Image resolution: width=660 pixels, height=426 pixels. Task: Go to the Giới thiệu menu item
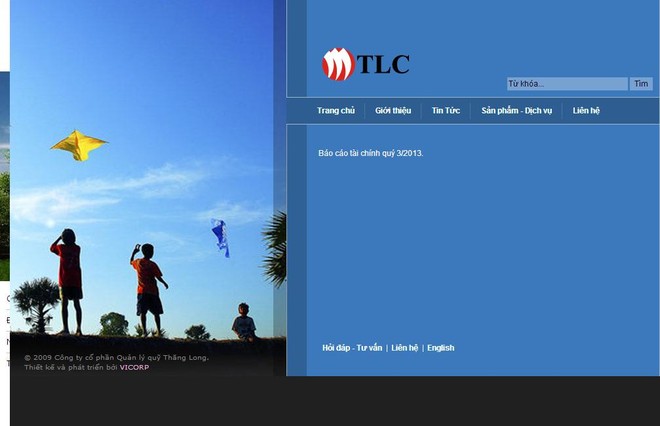tap(393, 111)
